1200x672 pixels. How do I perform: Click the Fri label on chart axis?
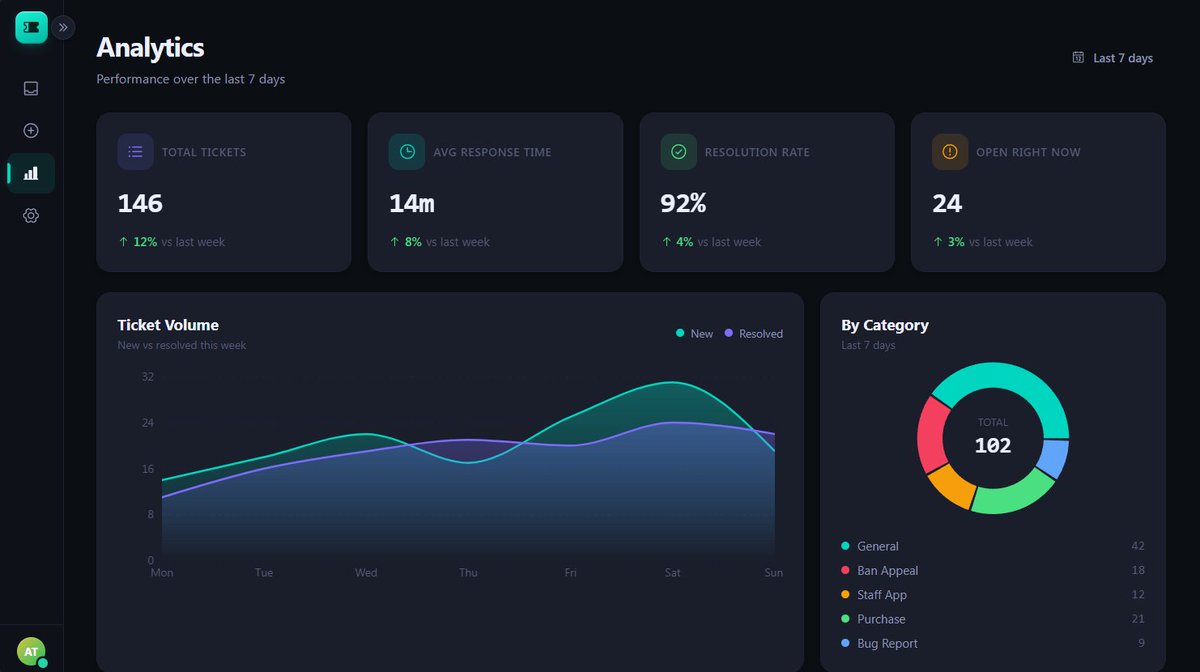570,573
